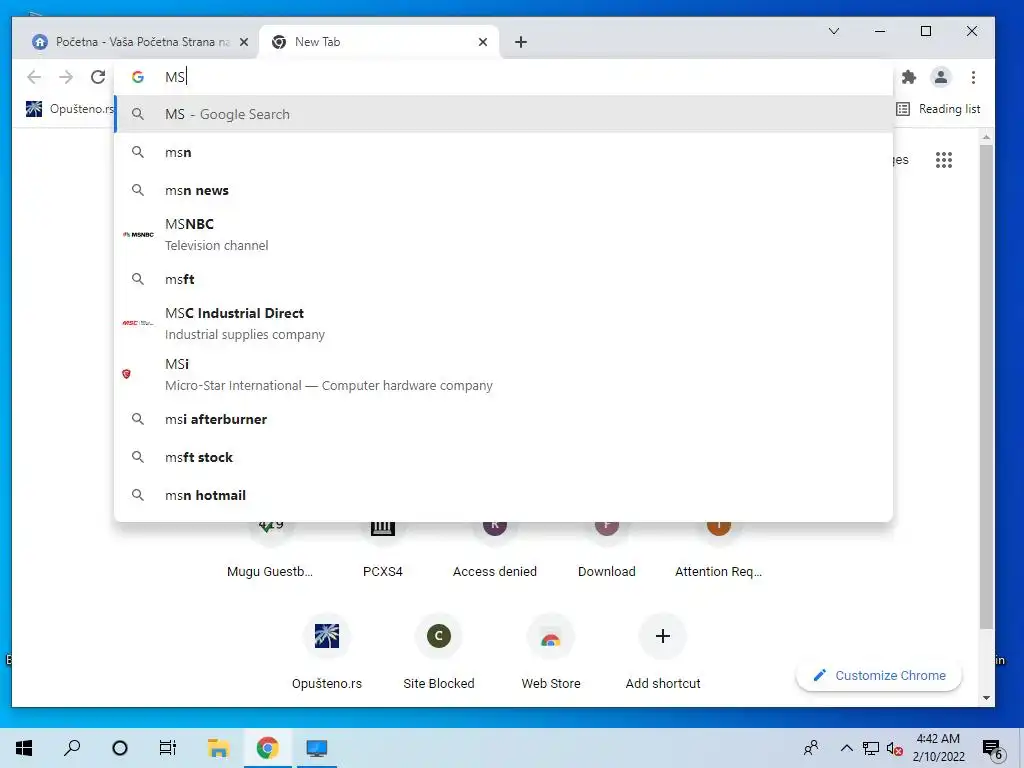
Task: Click the Chrome taskbar icon
Action: click(x=267, y=748)
